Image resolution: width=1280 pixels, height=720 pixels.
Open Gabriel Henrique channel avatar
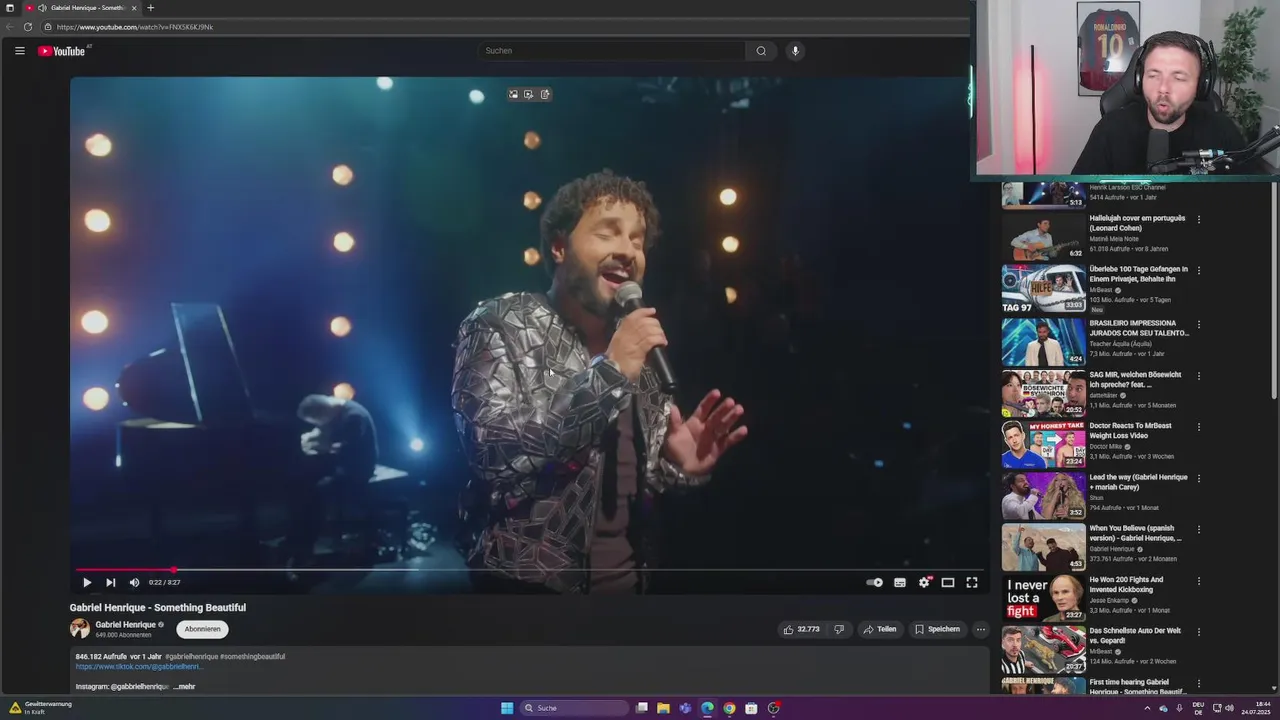80,629
